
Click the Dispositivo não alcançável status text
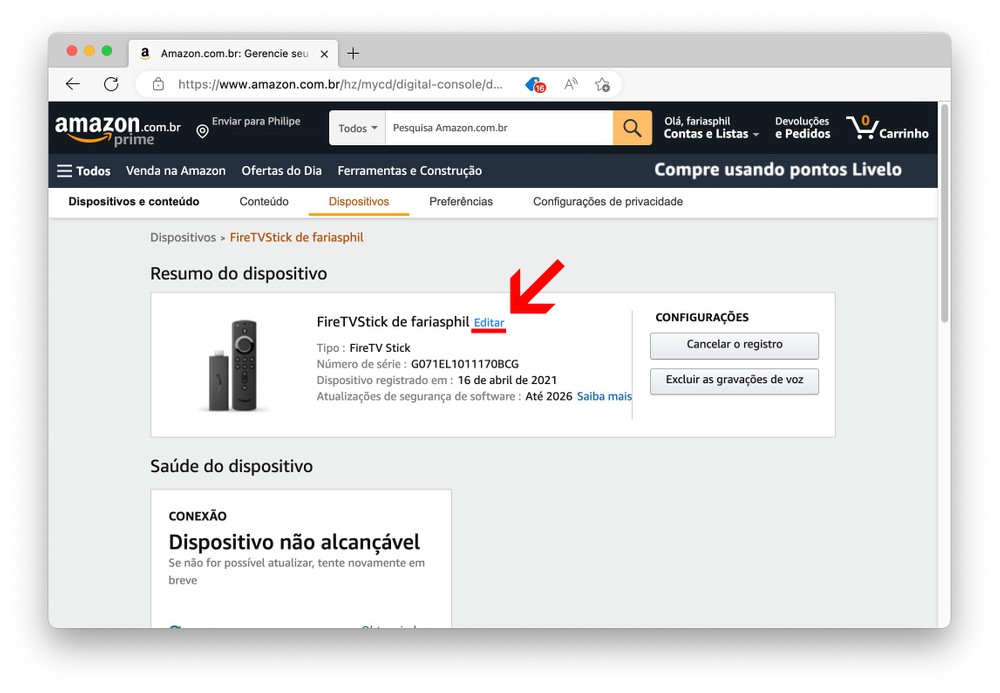[294, 542]
